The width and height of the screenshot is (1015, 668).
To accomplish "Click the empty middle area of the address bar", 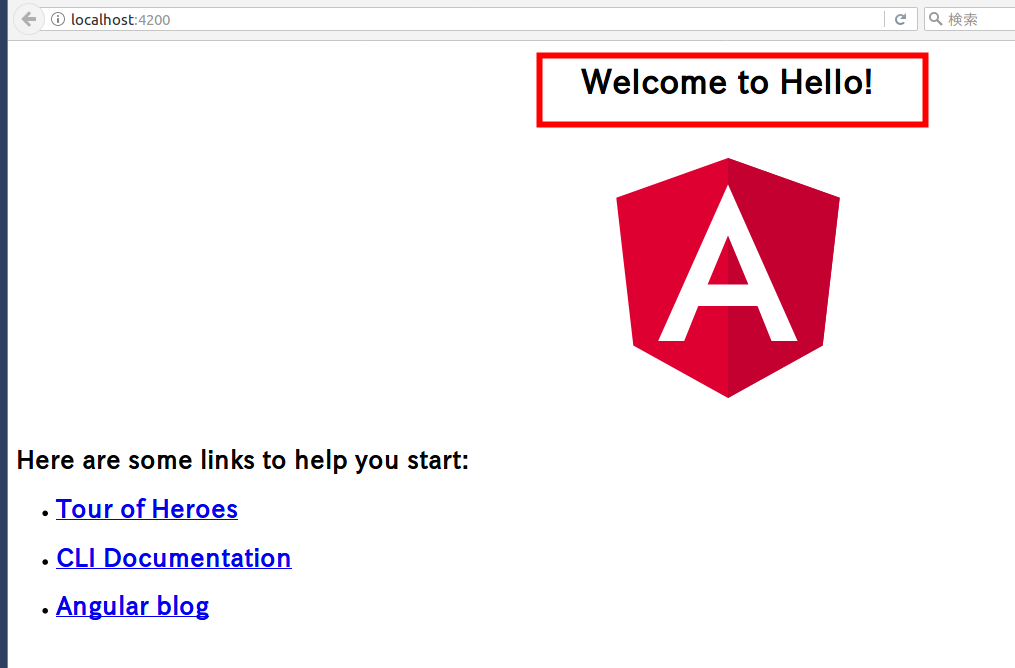I will click(518, 19).
